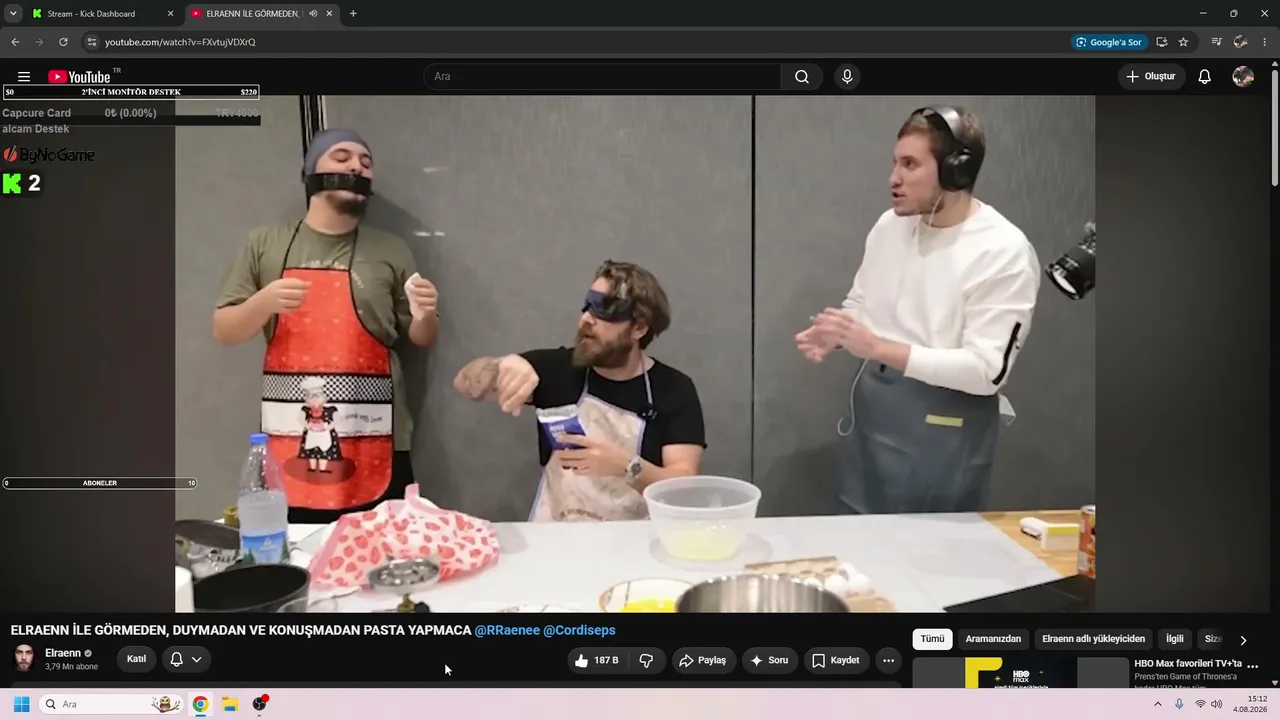
Task: Open the taskbar Wi-Fi network icon
Action: 1200,704
